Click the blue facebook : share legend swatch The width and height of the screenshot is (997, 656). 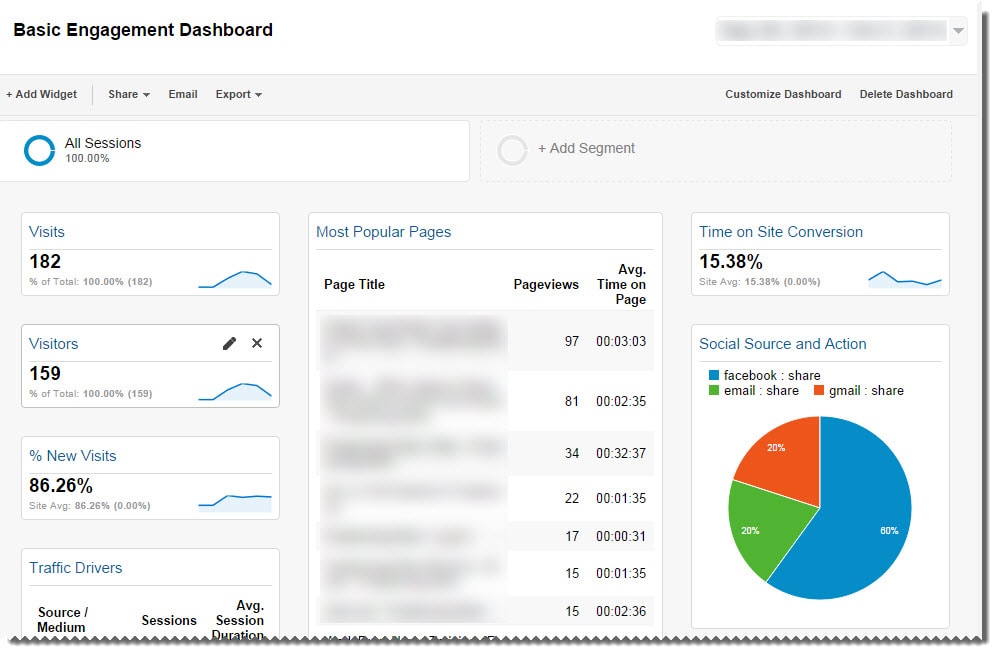tap(714, 375)
